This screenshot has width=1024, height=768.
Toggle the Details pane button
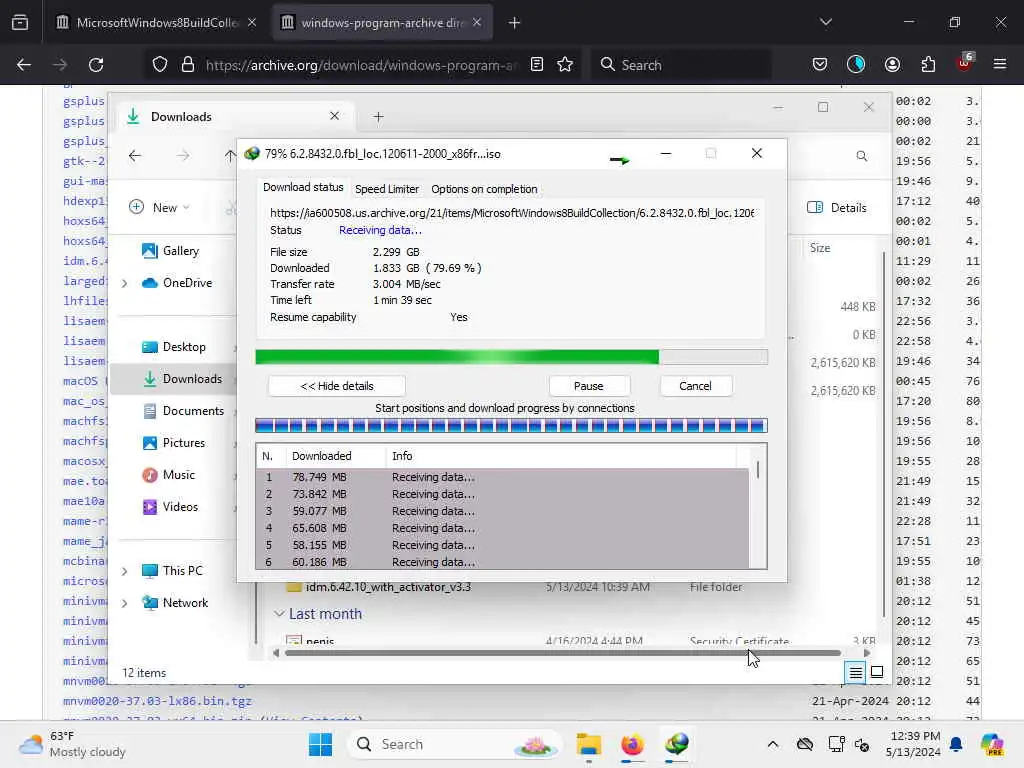(x=837, y=208)
